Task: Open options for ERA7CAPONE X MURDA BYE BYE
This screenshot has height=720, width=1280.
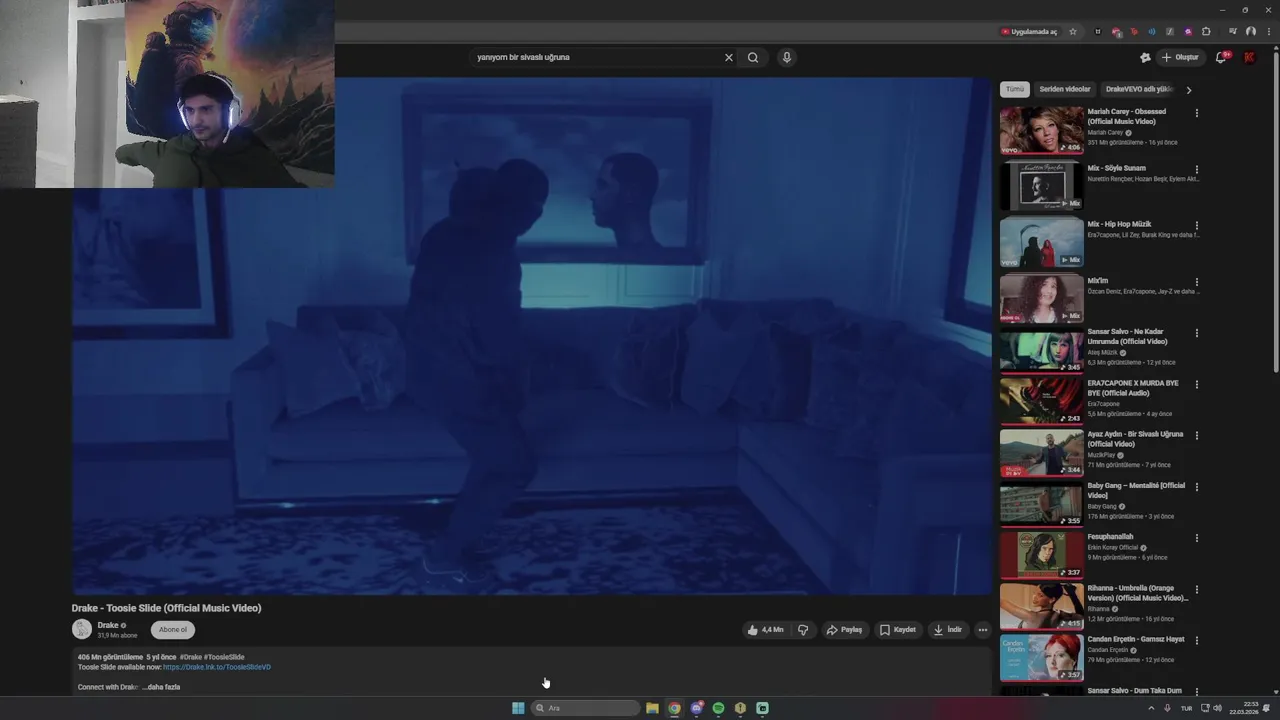Action: (x=1196, y=385)
